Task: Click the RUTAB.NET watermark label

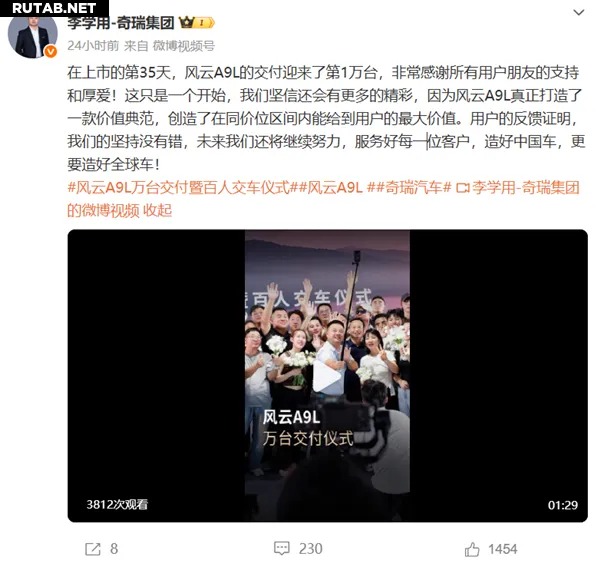Action: point(54,8)
